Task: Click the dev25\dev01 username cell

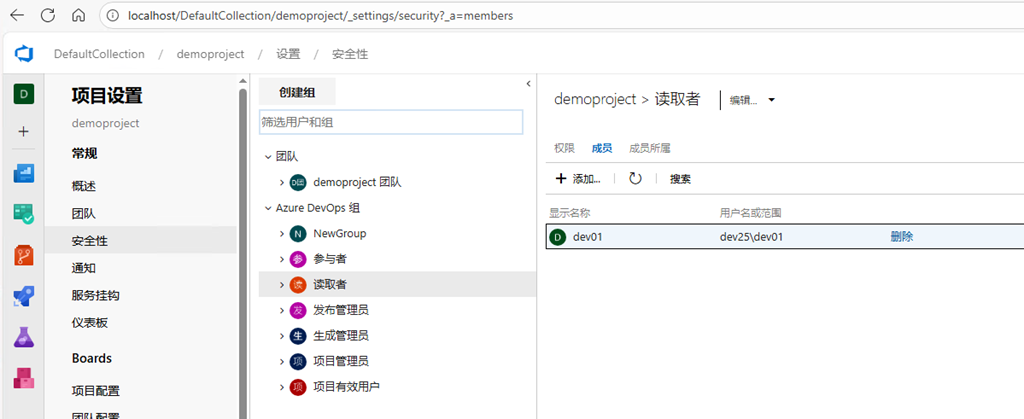Action: [x=752, y=237]
